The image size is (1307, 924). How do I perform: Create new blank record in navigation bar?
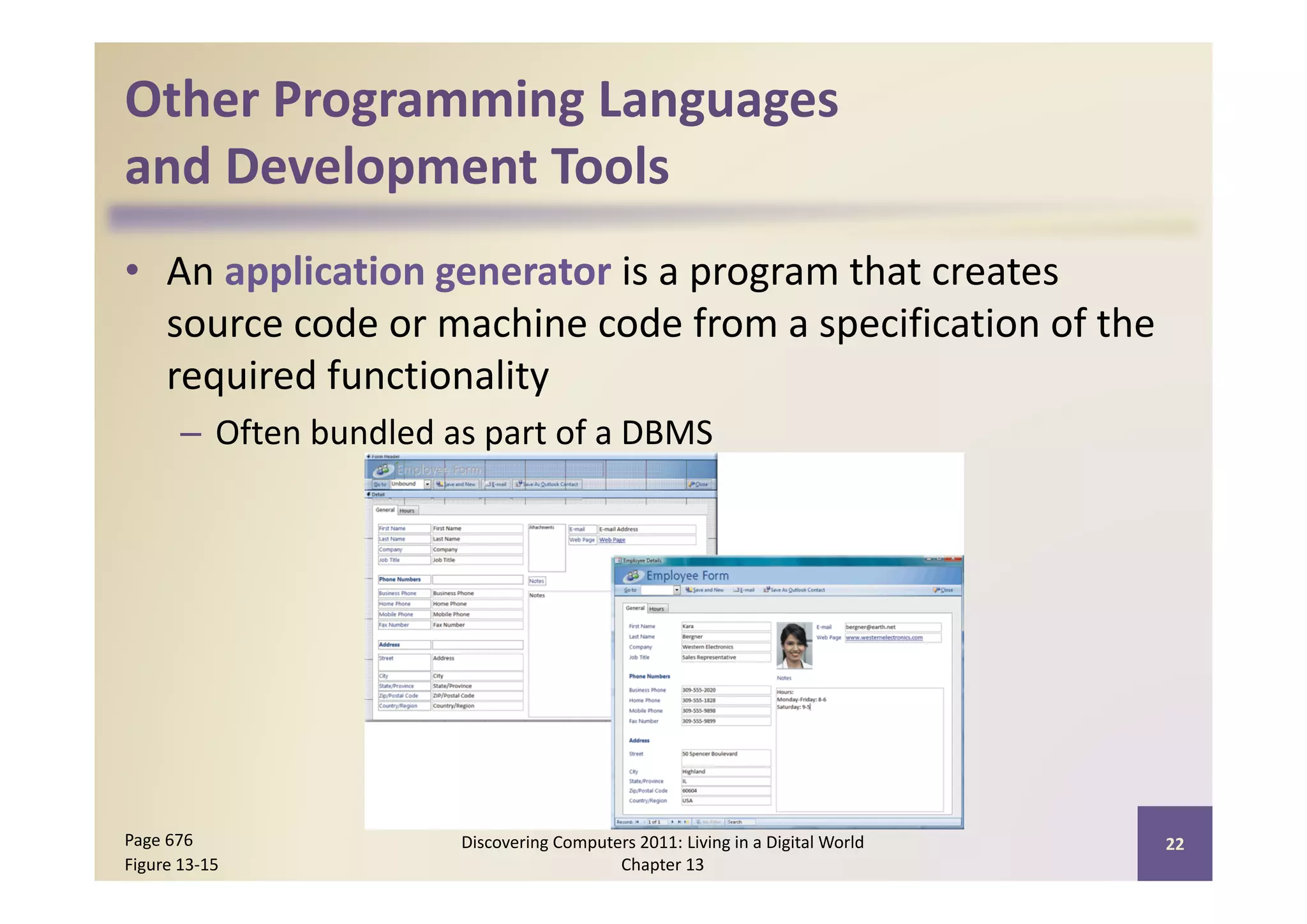point(686,822)
